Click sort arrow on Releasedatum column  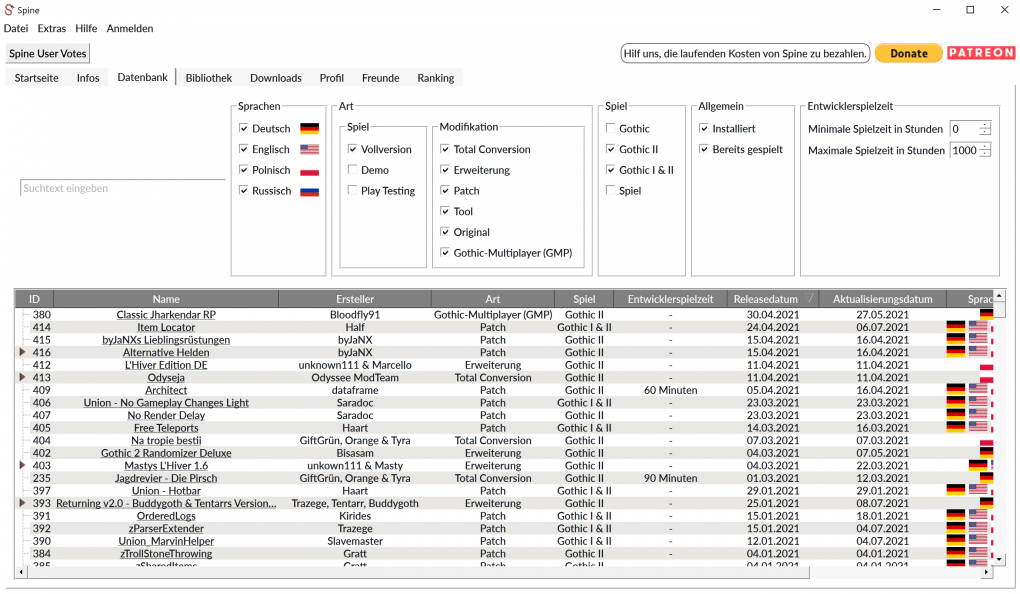pos(809,299)
